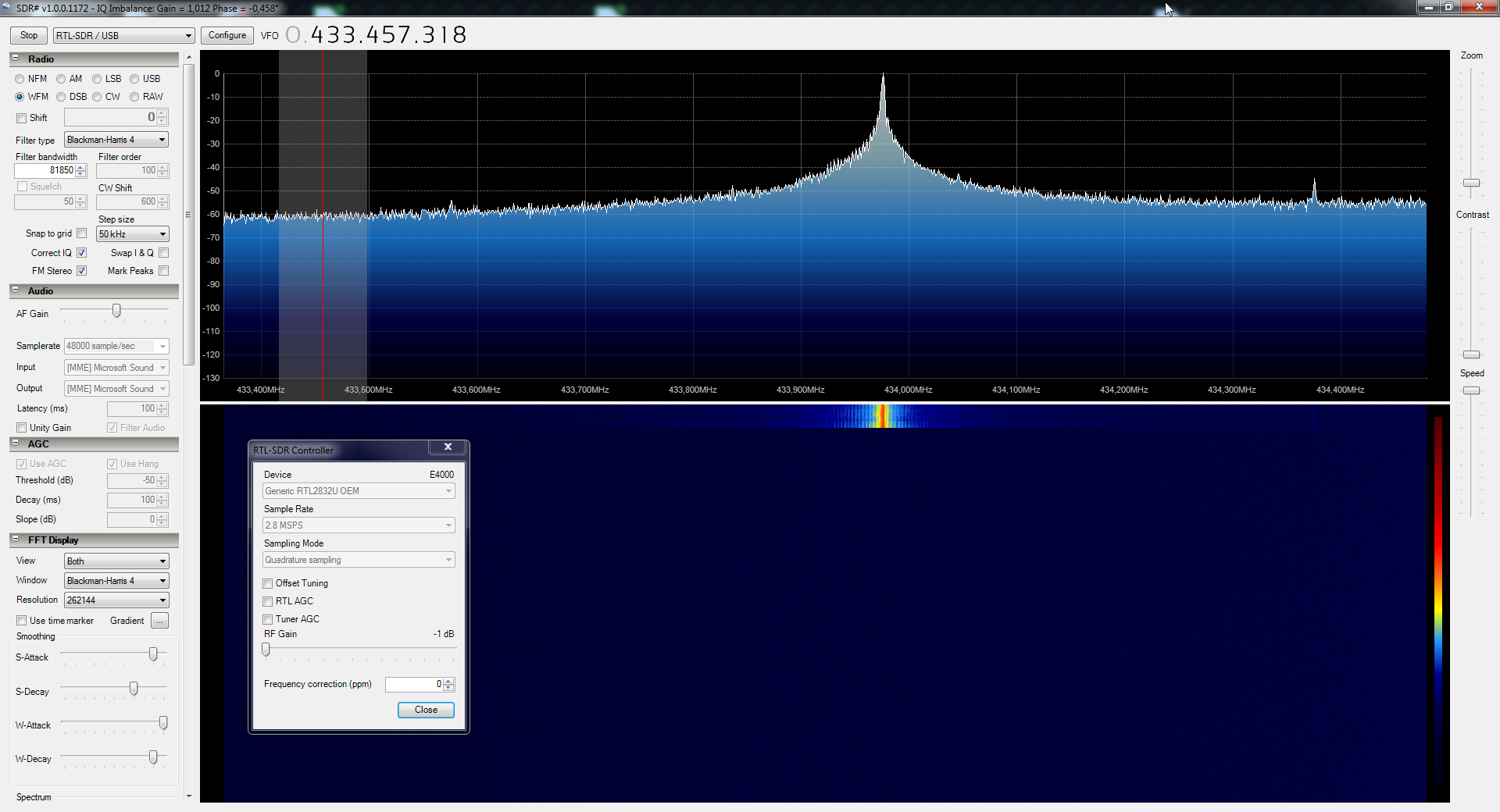1500x812 pixels.
Task: Enable the Offset Tuning checkbox
Action: click(x=268, y=583)
